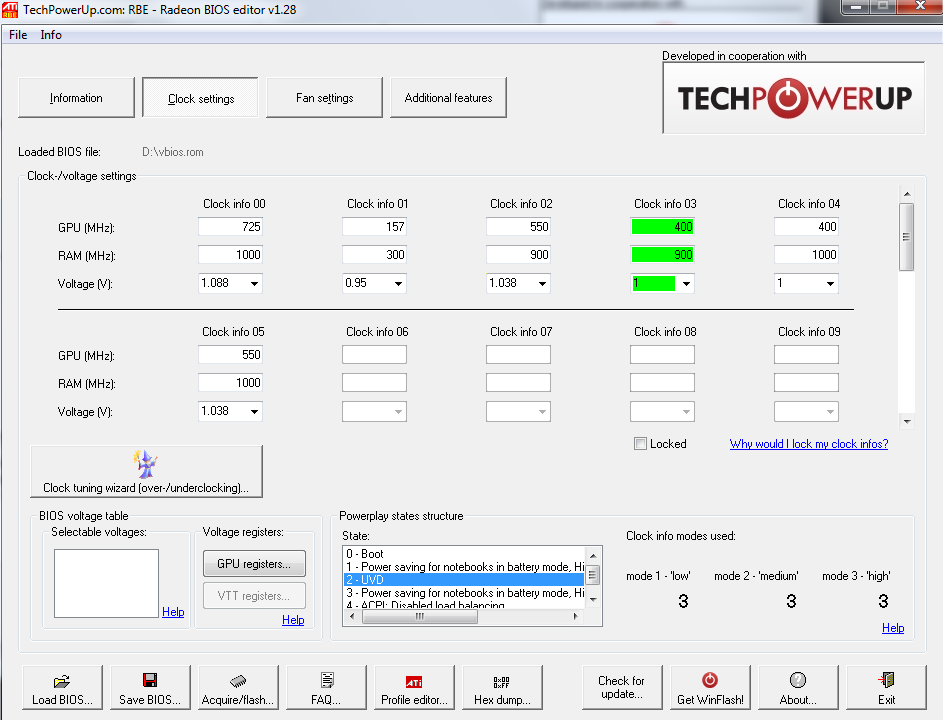Click the clock settings vertical scrollbar thumb
Screen dimensions: 943x720
(x=906, y=237)
